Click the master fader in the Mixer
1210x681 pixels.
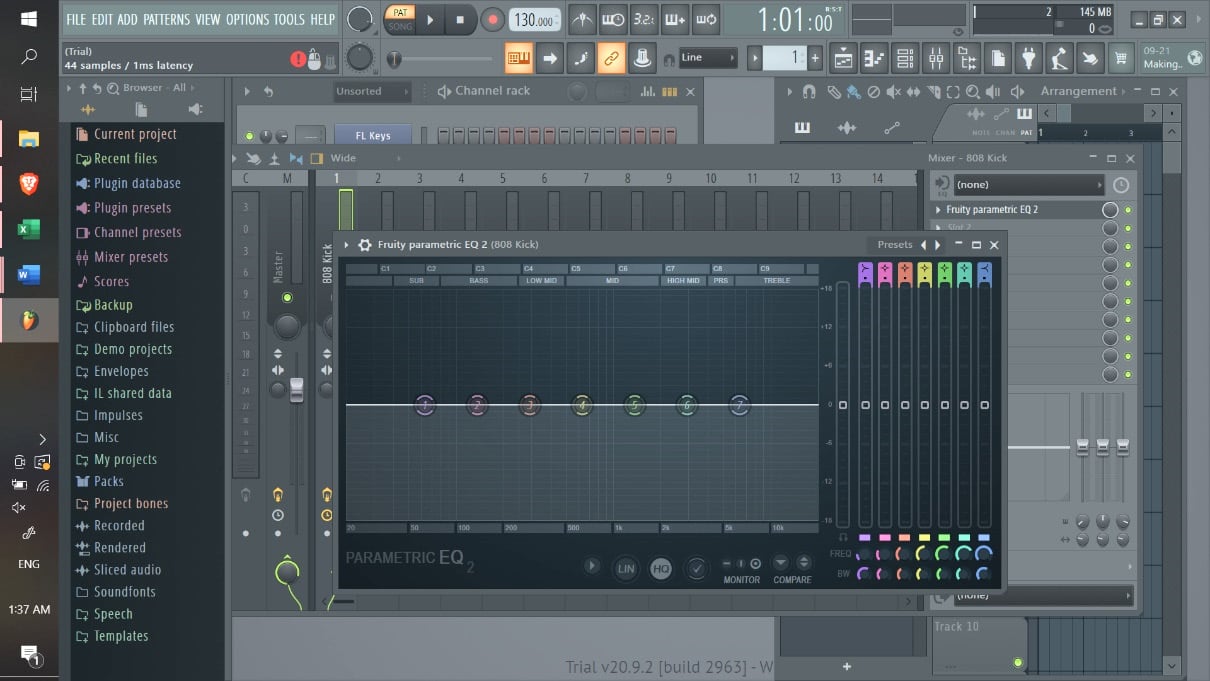point(296,389)
